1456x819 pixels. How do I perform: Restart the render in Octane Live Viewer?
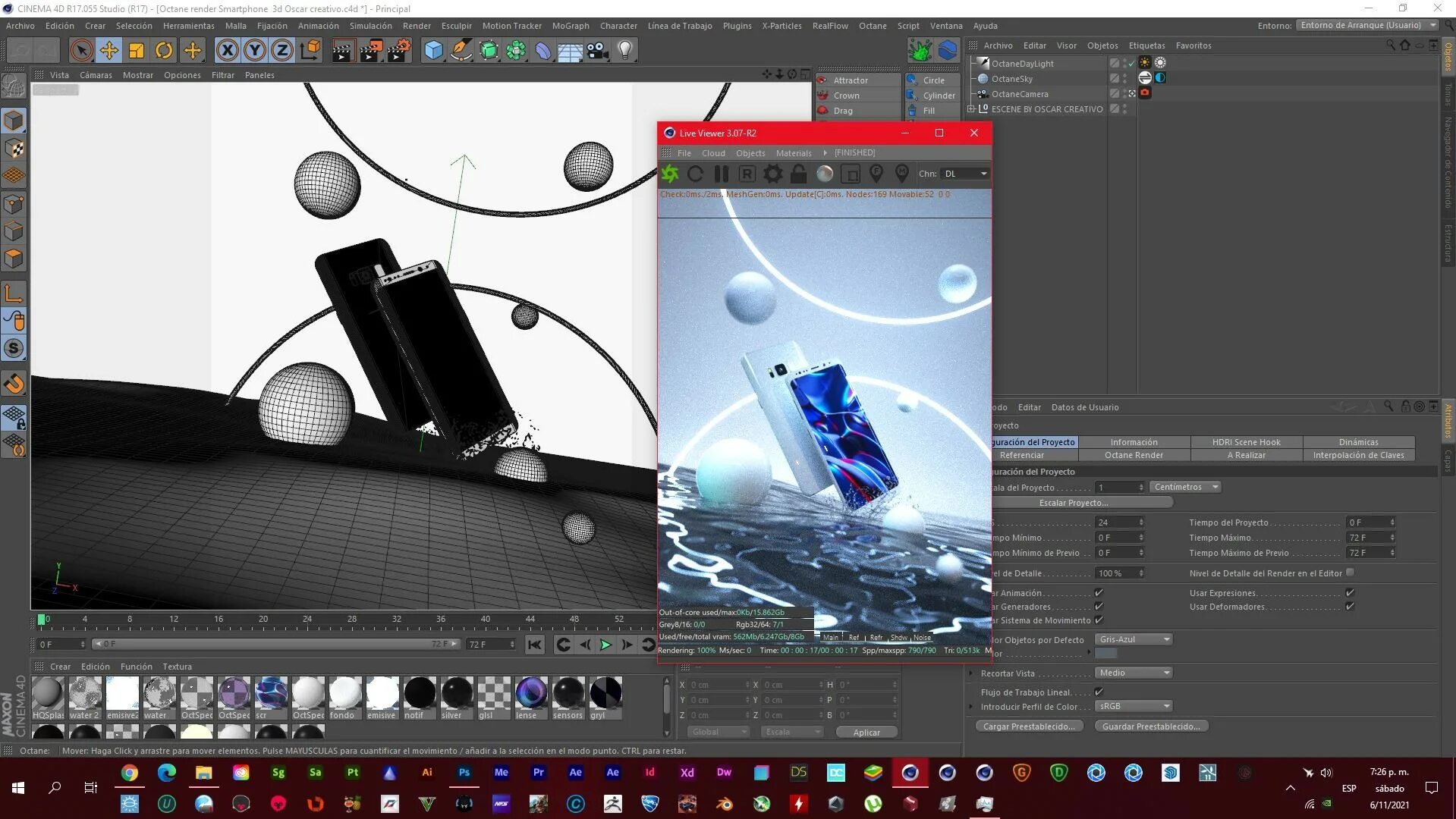pos(695,174)
